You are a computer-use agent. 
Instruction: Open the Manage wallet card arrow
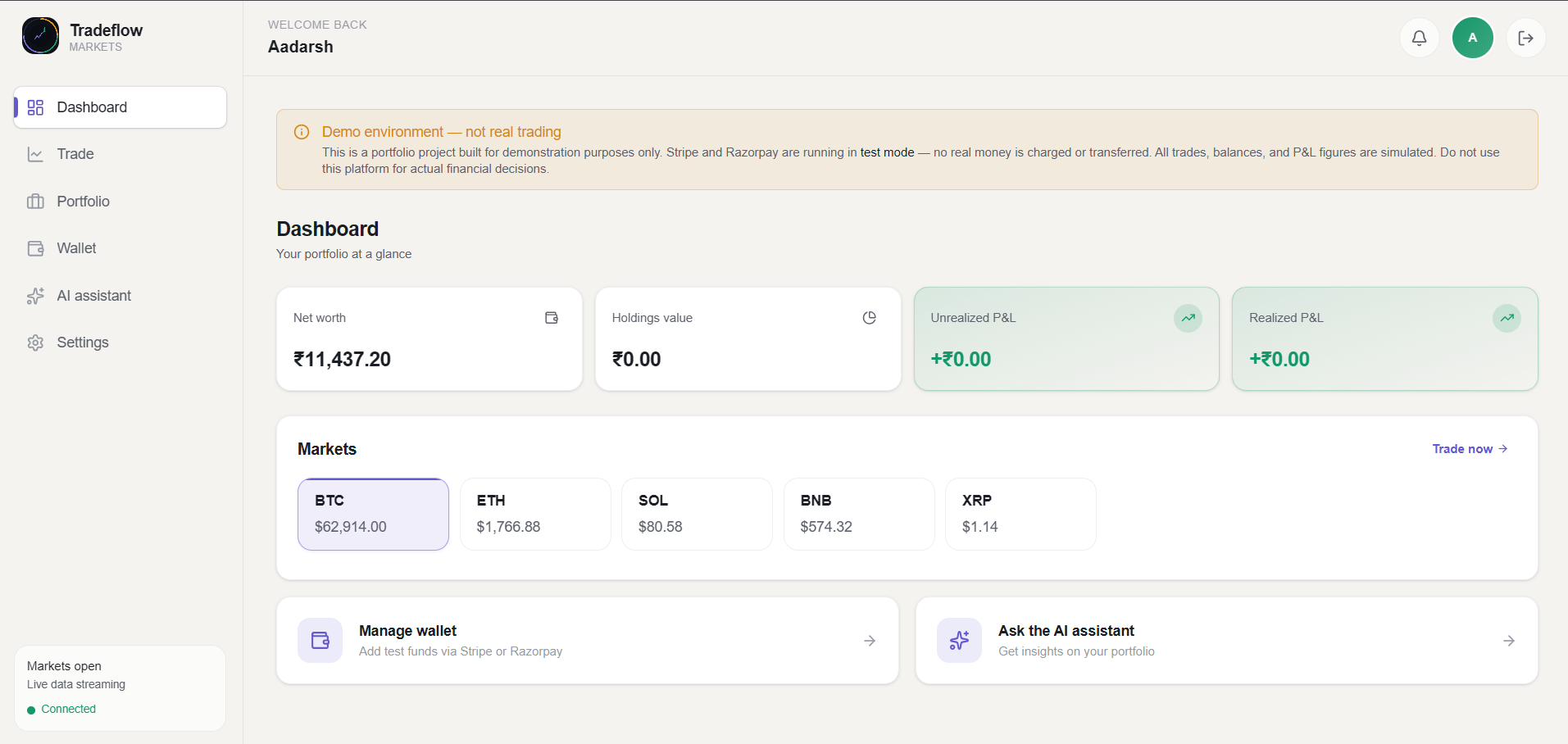click(x=870, y=641)
